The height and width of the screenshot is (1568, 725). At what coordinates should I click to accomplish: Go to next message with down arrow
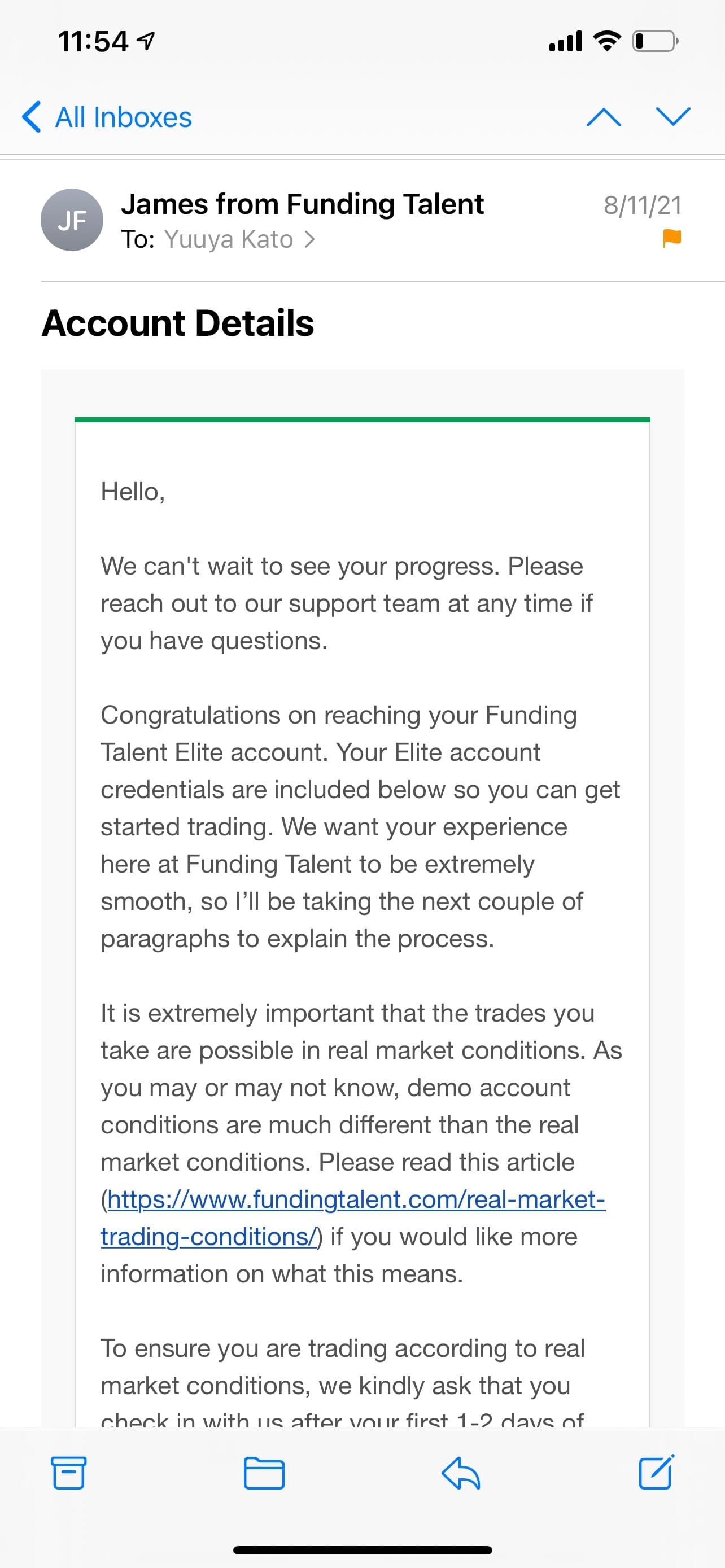click(x=672, y=116)
